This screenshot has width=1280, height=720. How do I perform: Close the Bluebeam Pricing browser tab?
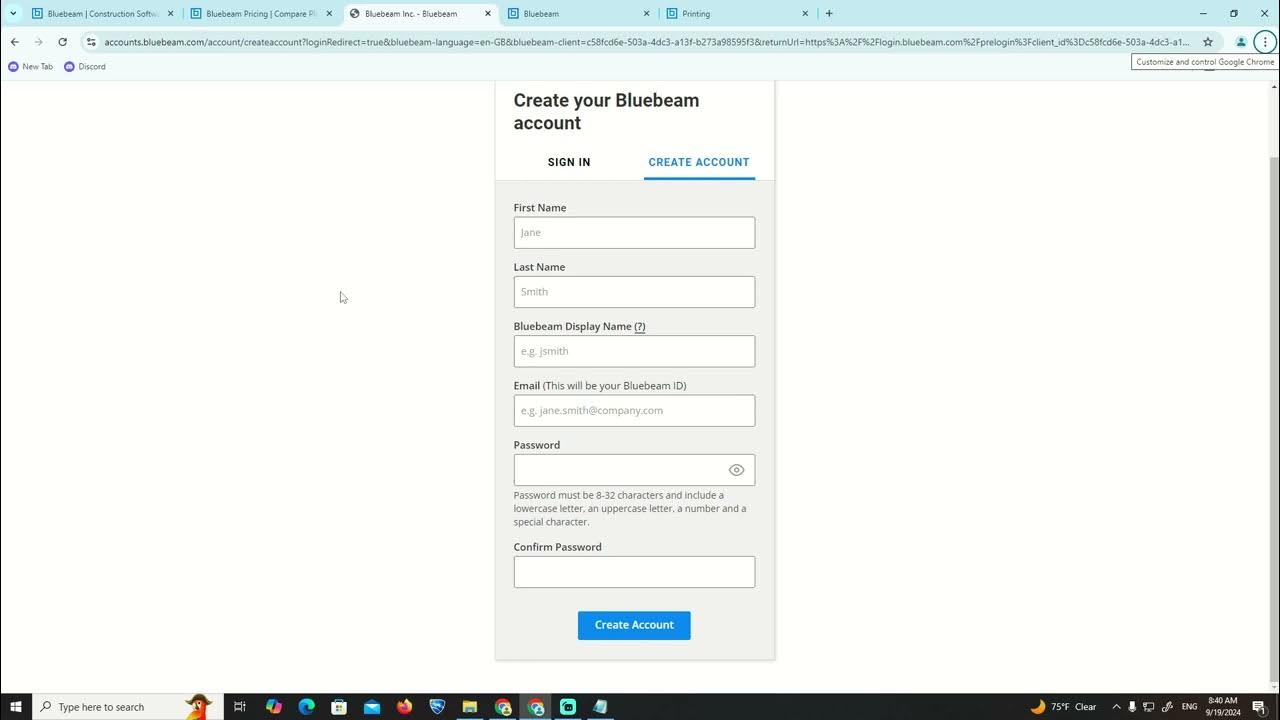pyautogui.click(x=329, y=14)
